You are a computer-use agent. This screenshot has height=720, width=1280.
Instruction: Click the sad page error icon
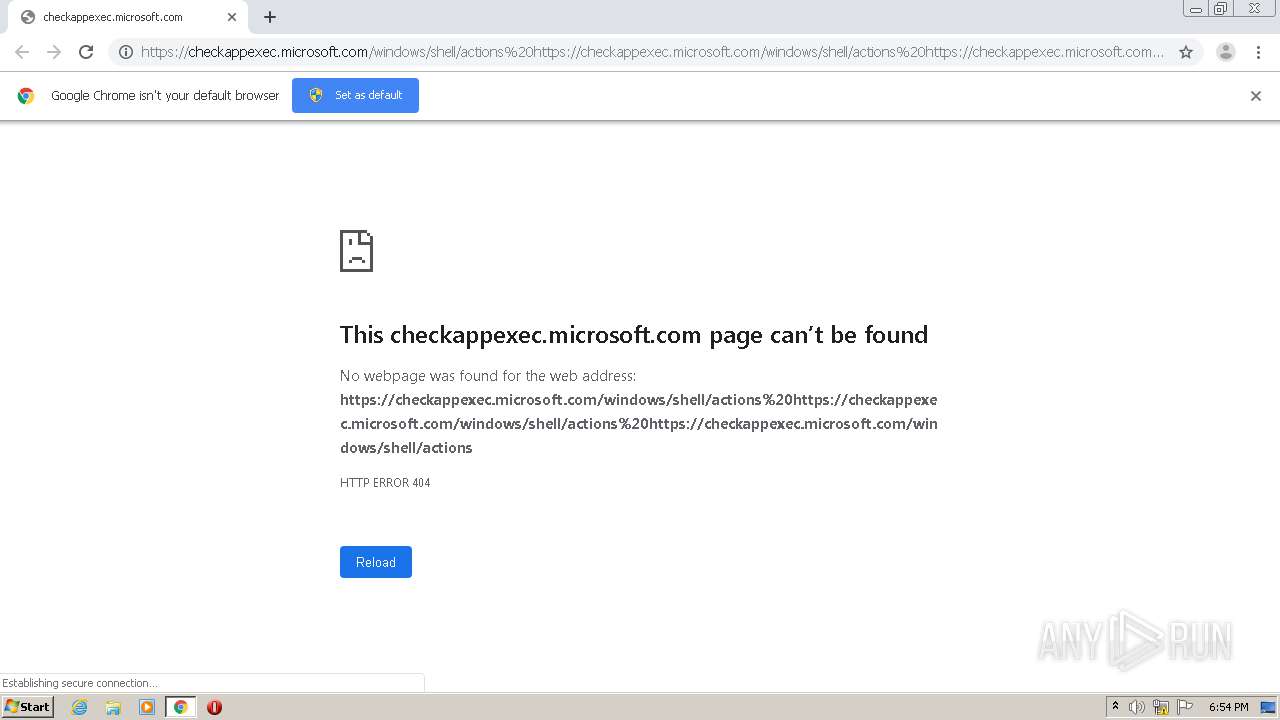[356, 251]
